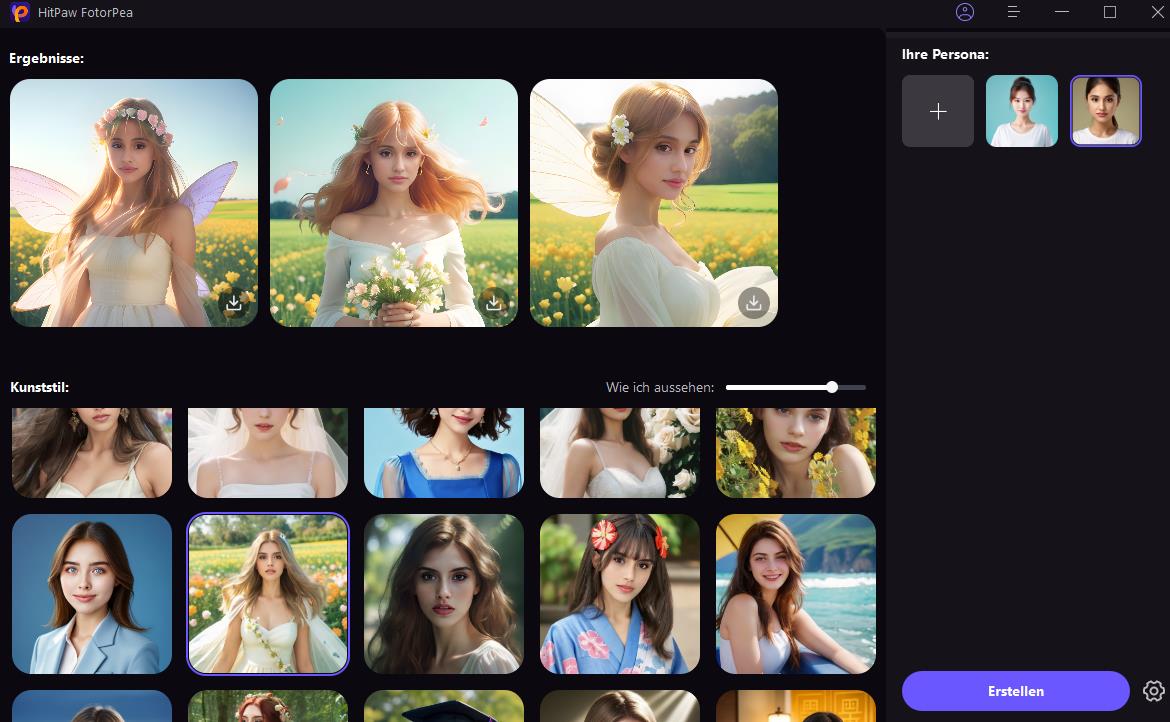
Task: Choose the dark moody brunette portrait style
Action: click(x=444, y=593)
